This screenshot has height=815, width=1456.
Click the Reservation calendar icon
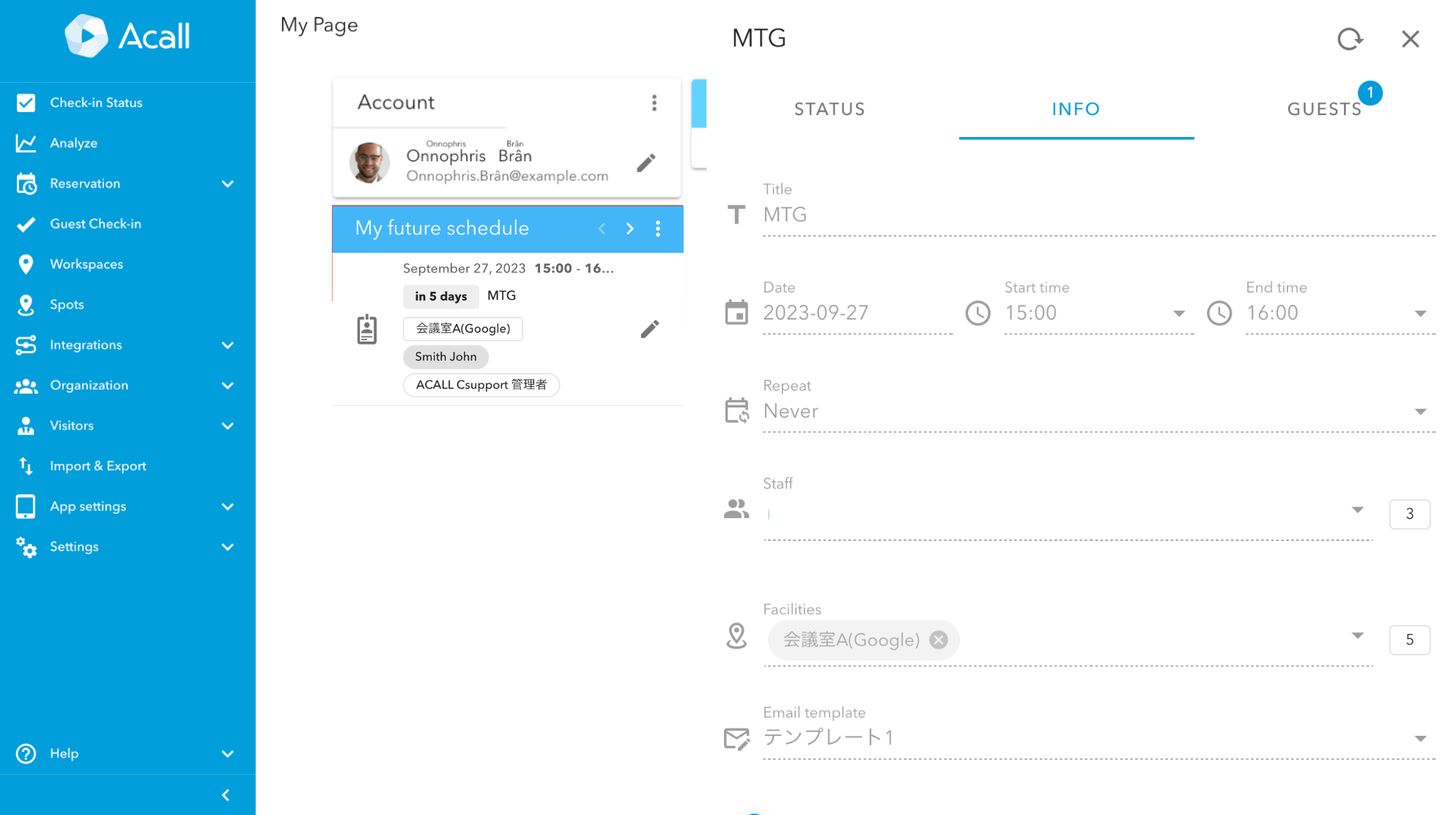26,183
